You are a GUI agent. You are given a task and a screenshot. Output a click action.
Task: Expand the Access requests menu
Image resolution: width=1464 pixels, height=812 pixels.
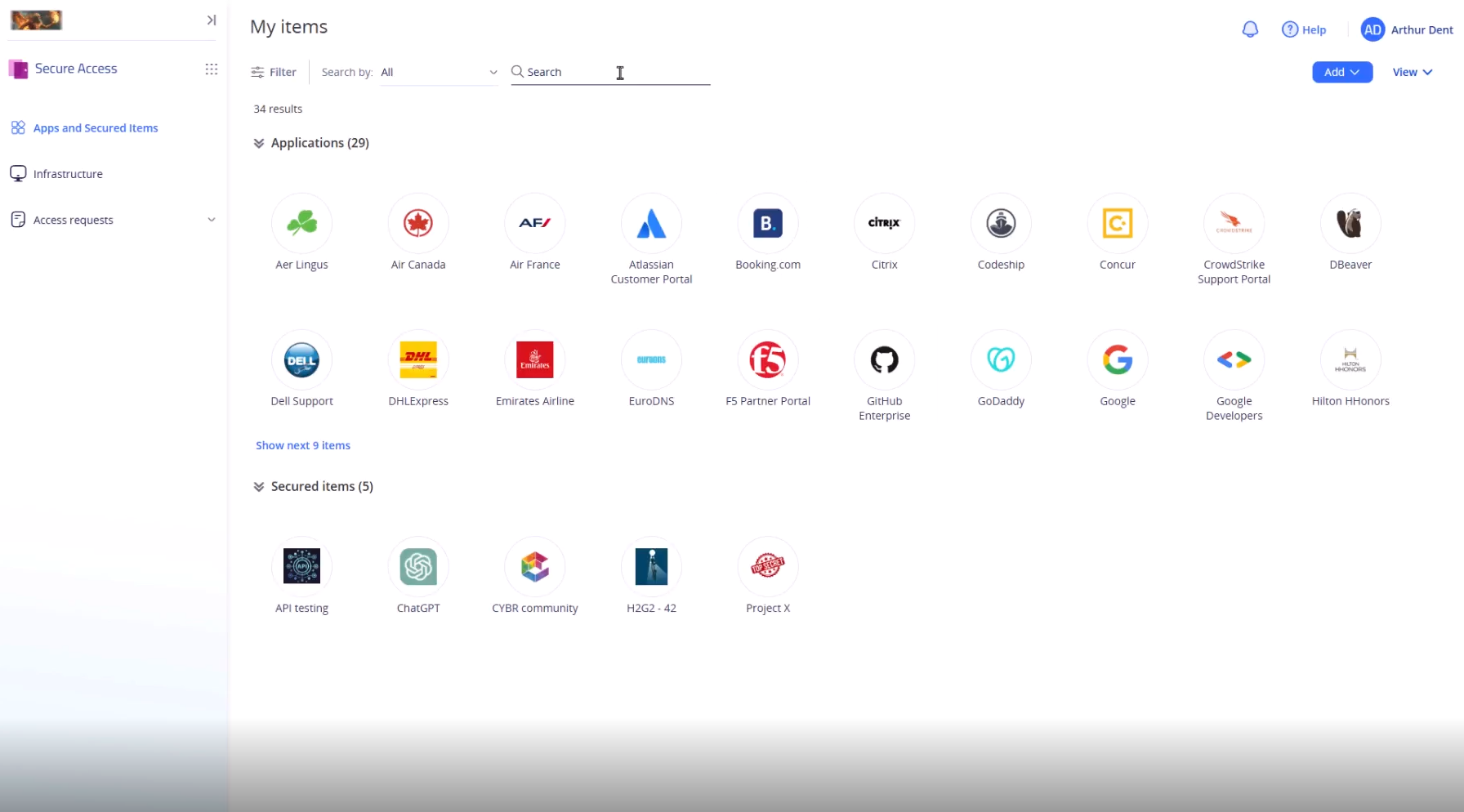(113, 220)
